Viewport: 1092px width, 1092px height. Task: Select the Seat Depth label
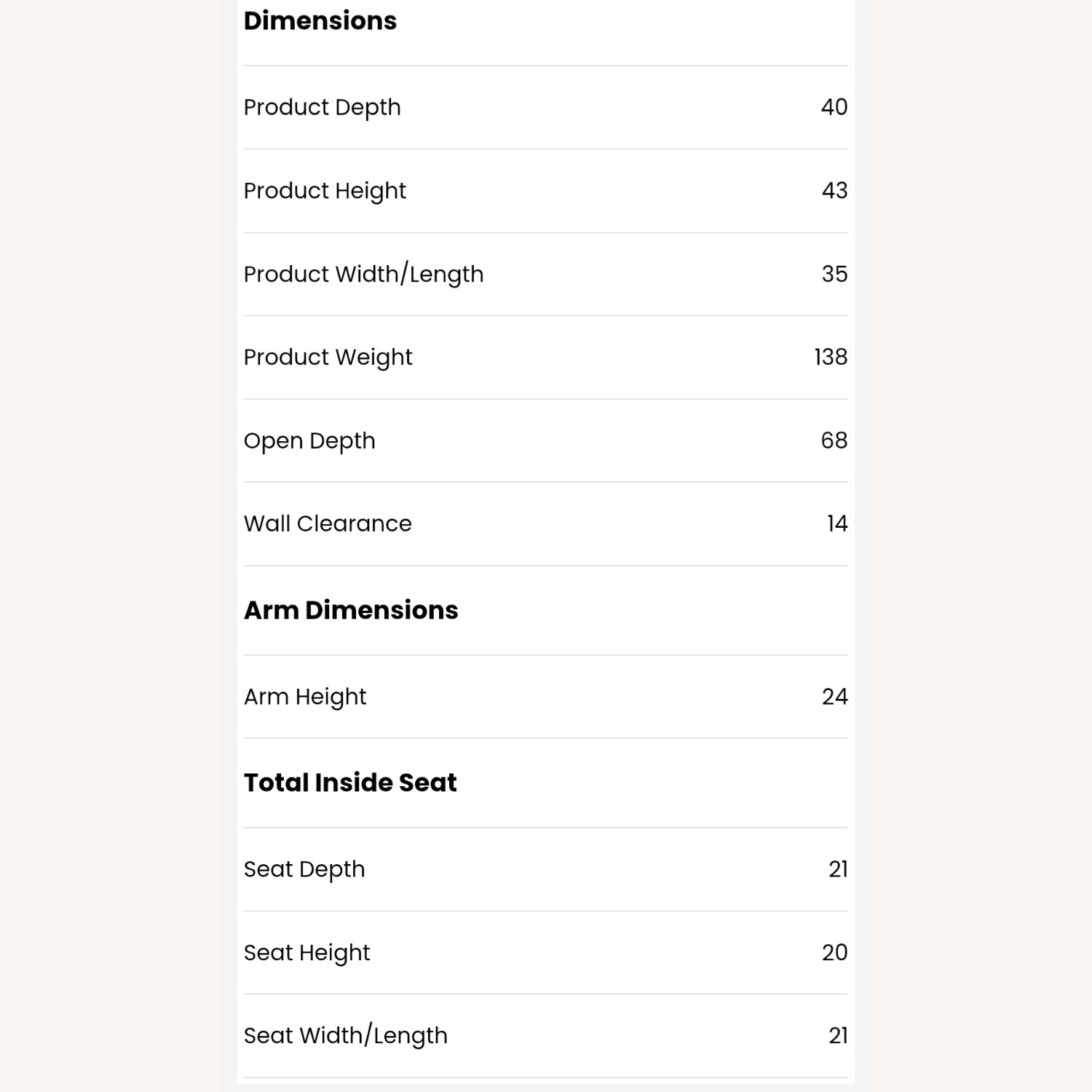point(304,870)
